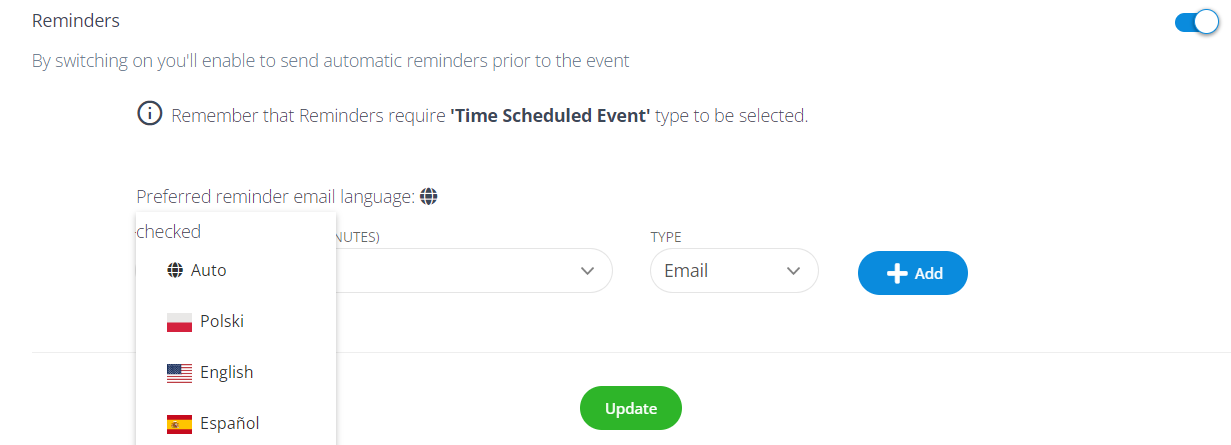Choose Polski as reminder language
The height and width of the screenshot is (445, 1231).
(x=222, y=322)
